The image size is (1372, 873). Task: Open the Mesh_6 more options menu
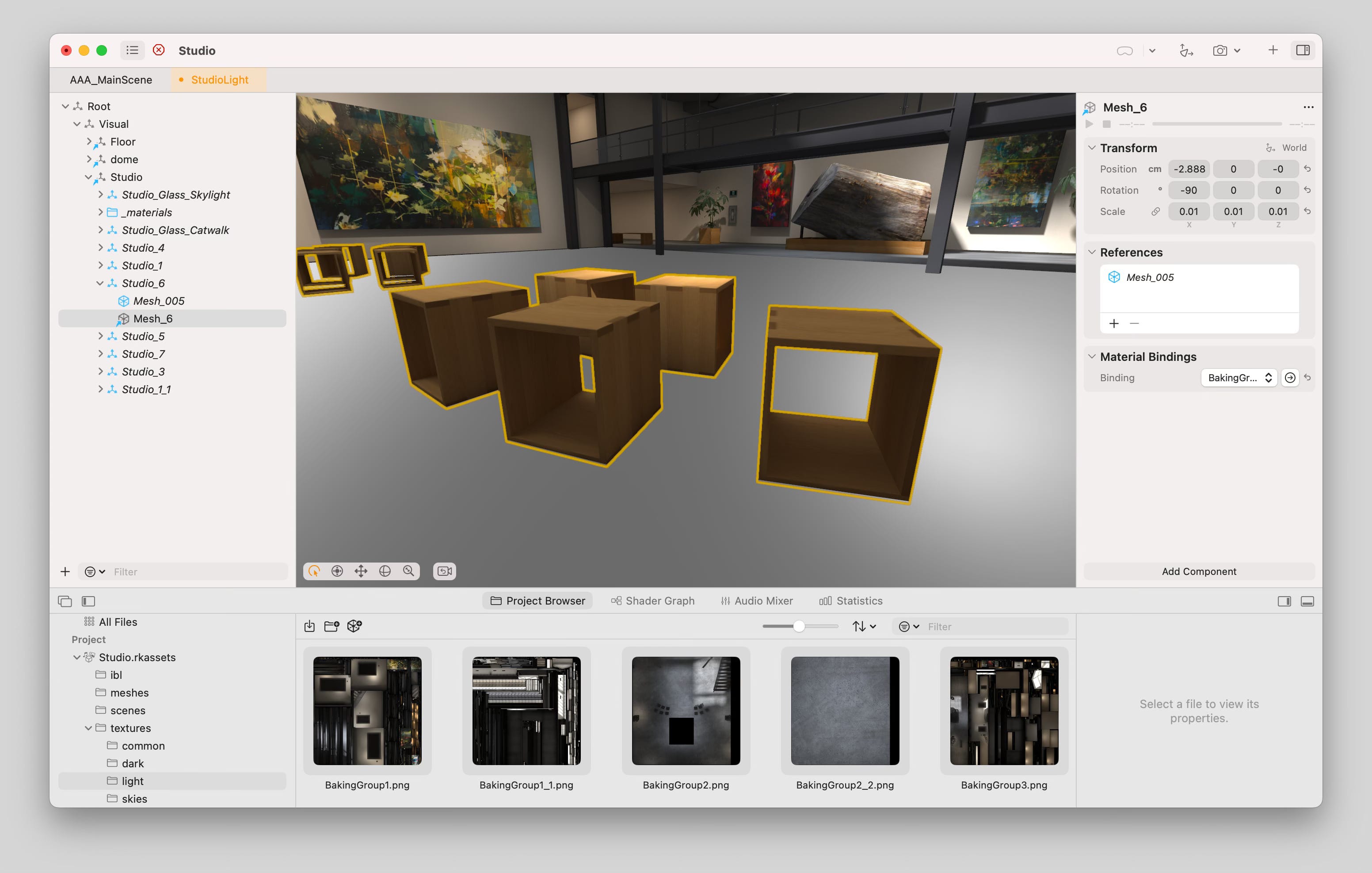pos(1308,107)
